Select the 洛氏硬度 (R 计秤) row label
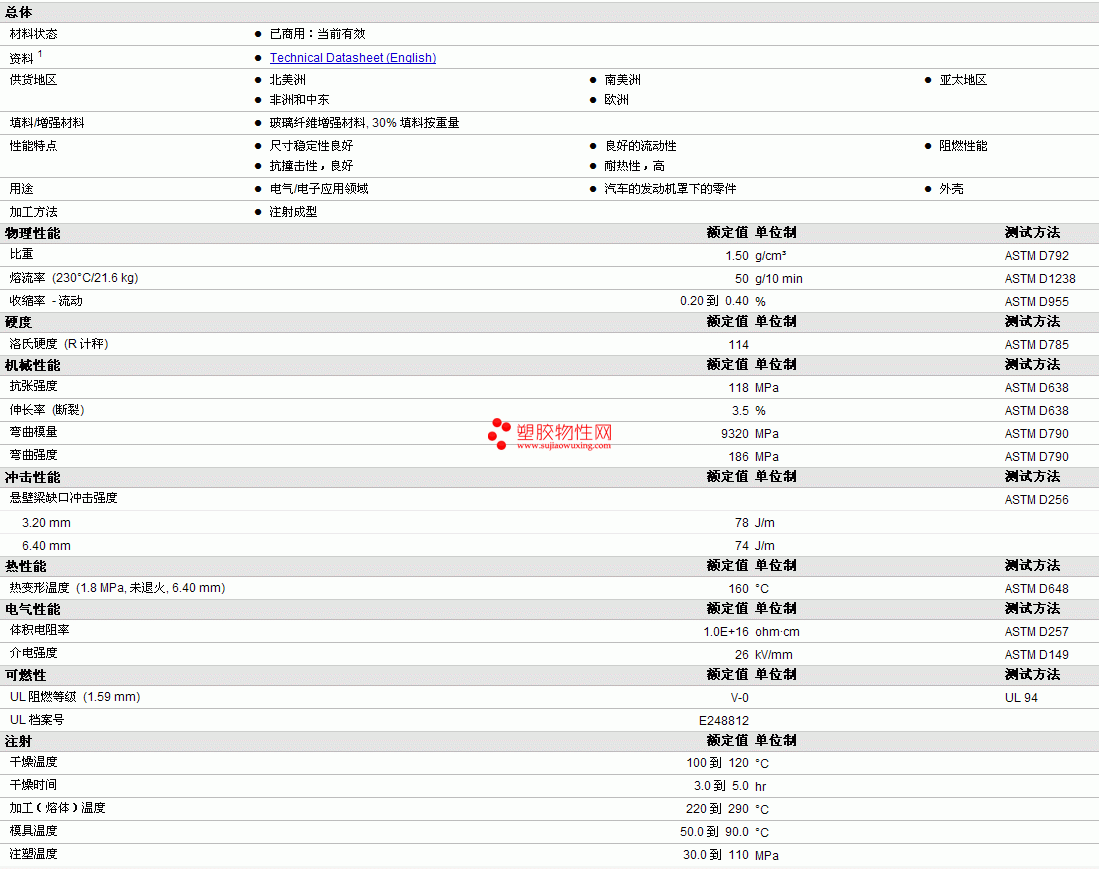 coord(59,344)
